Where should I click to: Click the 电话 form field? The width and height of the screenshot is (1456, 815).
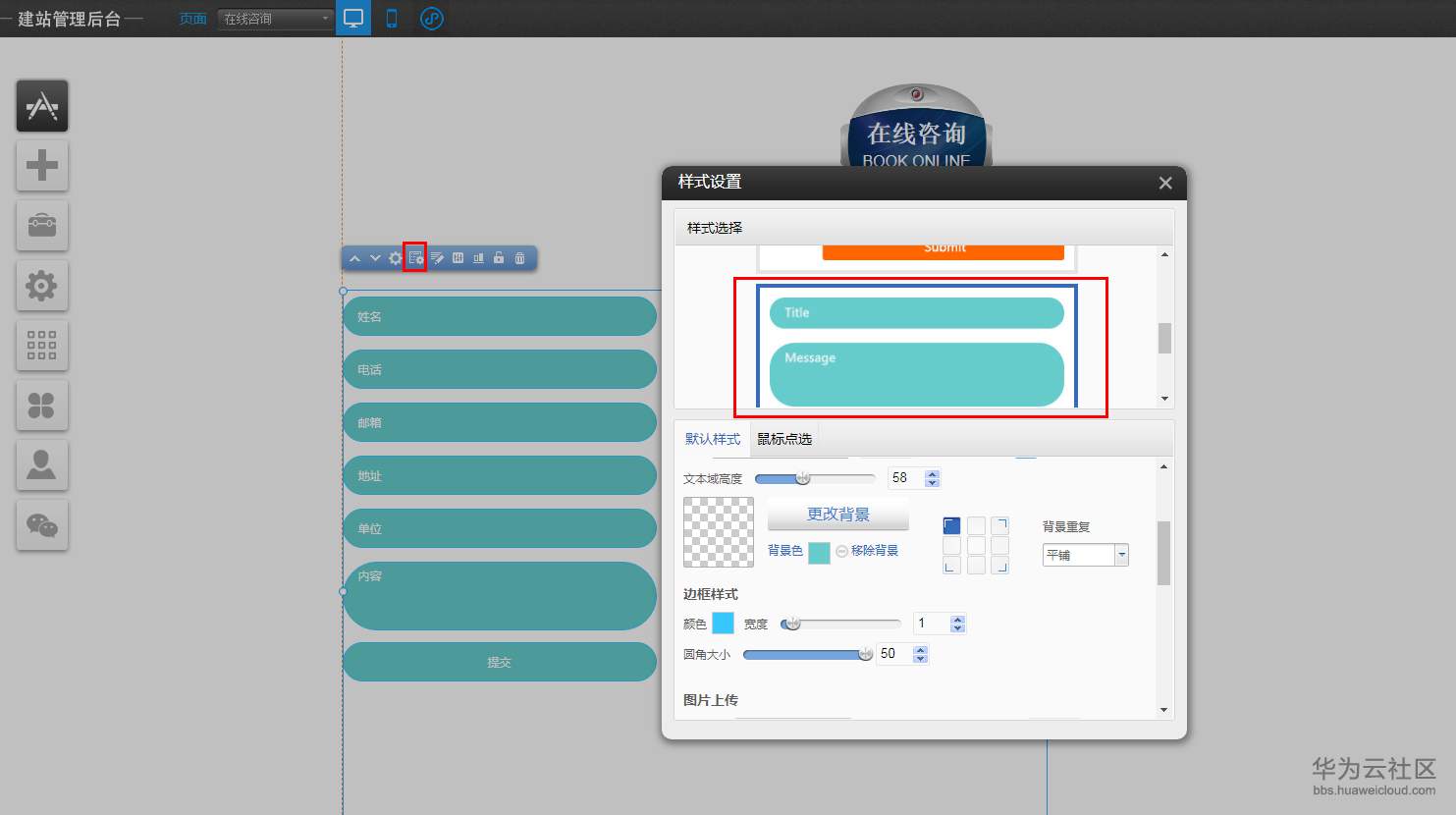(500, 369)
